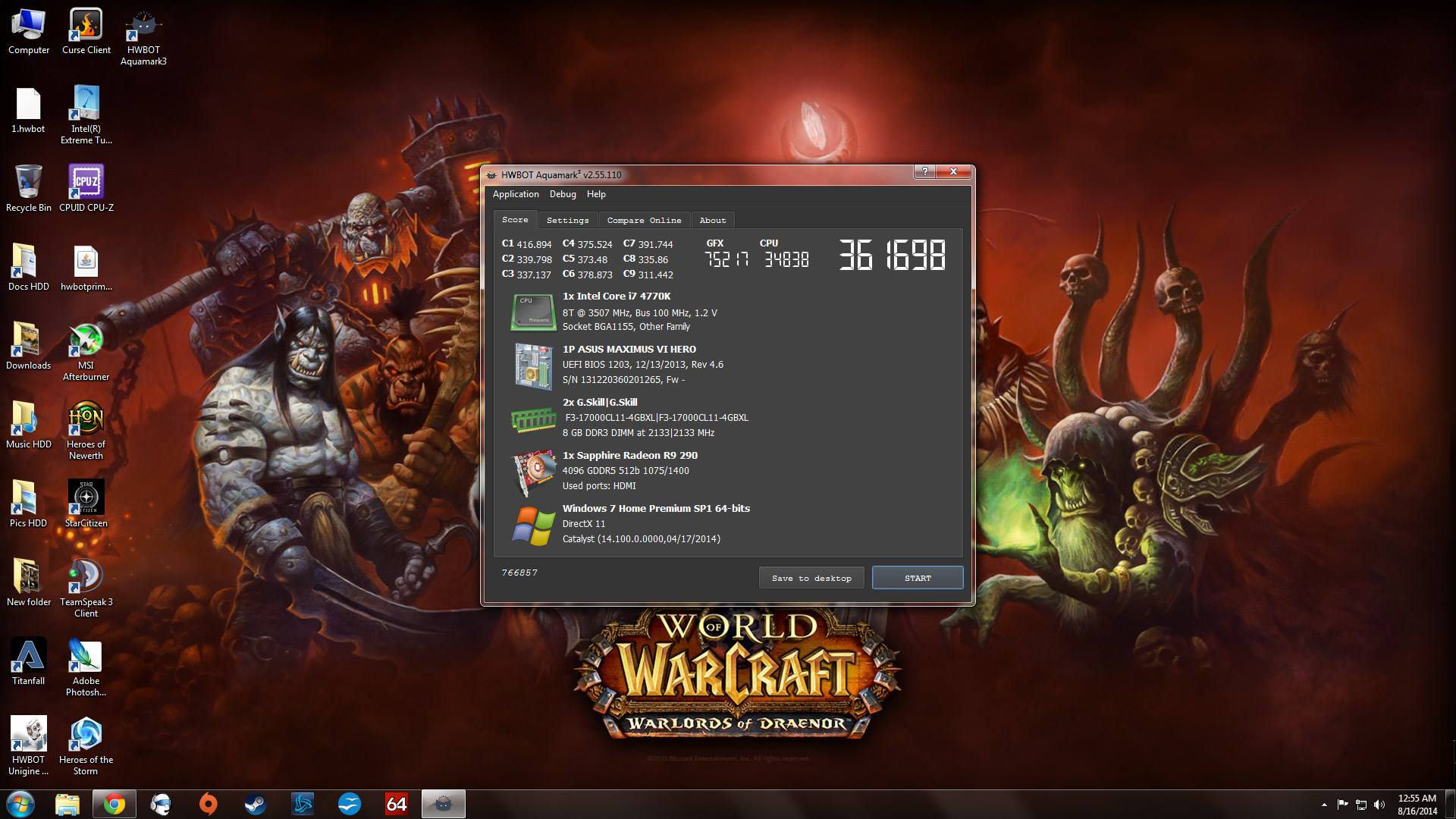Open the Windows Start menu
The image size is (1456, 819).
pyautogui.click(x=20, y=804)
